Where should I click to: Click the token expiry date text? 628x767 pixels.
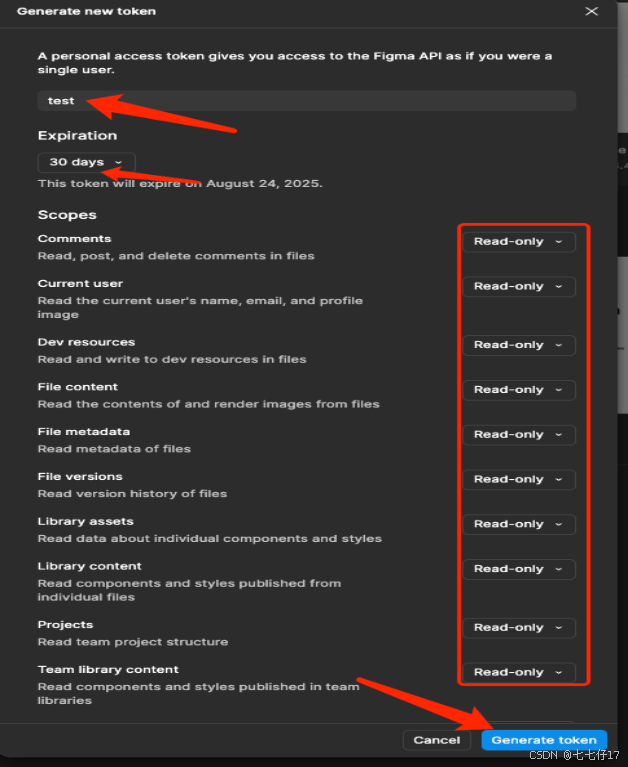pyautogui.click(x=180, y=183)
